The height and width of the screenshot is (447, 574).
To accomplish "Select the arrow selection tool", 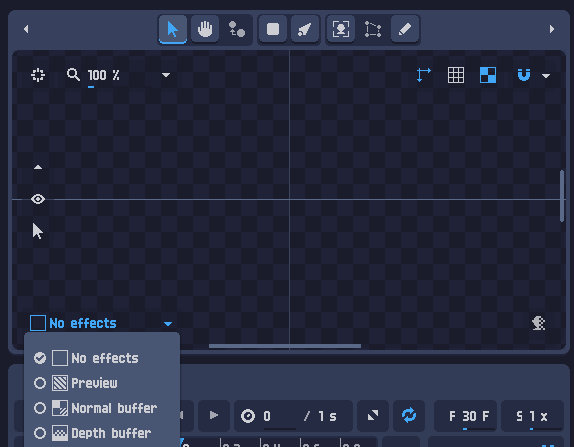I will pyautogui.click(x=173, y=29).
